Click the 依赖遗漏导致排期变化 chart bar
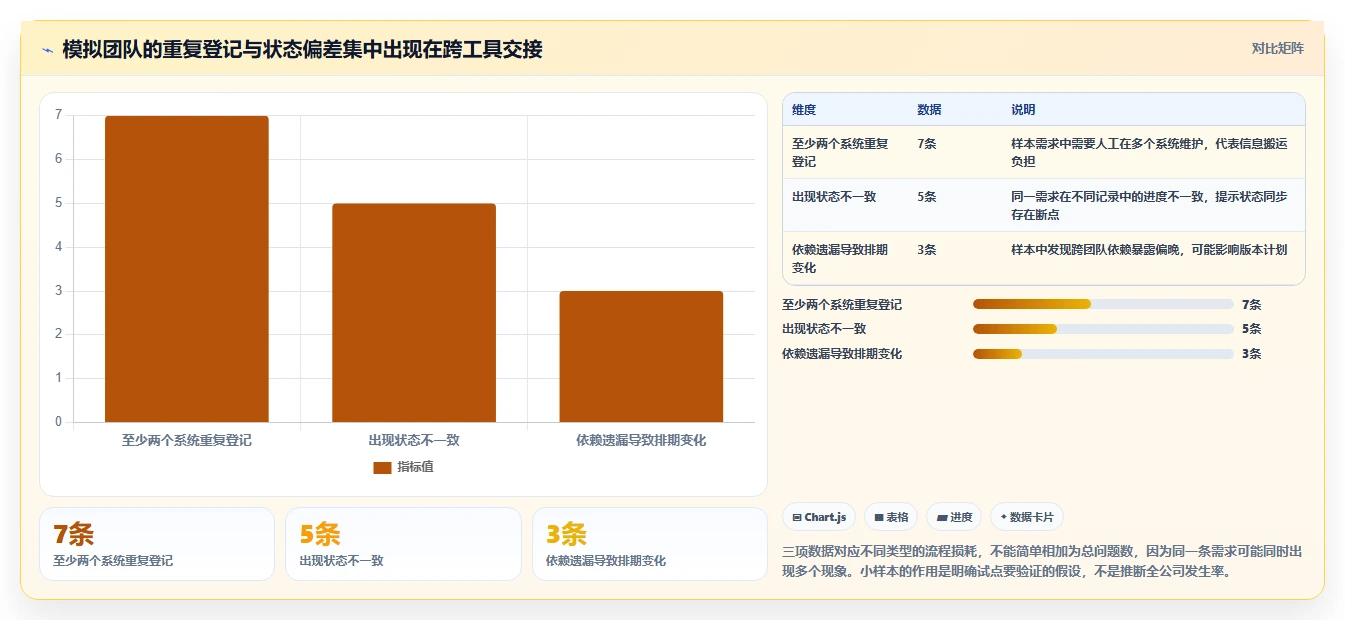Image resolution: width=1345 pixels, height=620 pixels. (641, 357)
